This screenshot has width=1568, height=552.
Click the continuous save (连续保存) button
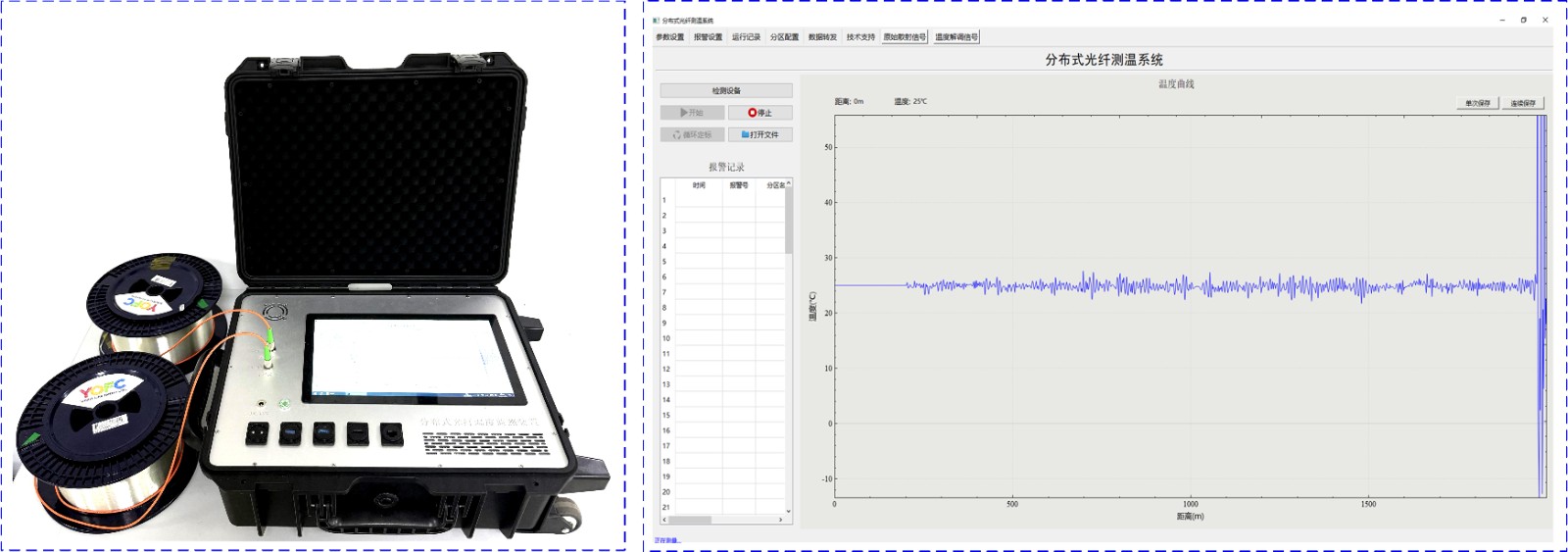click(1523, 103)
